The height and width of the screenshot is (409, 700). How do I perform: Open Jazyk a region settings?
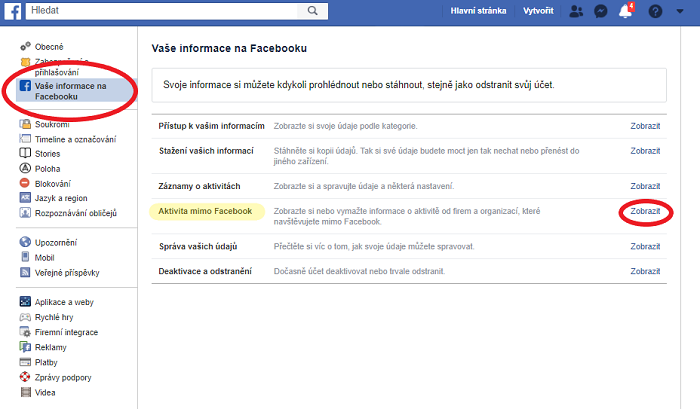(63, 198)
